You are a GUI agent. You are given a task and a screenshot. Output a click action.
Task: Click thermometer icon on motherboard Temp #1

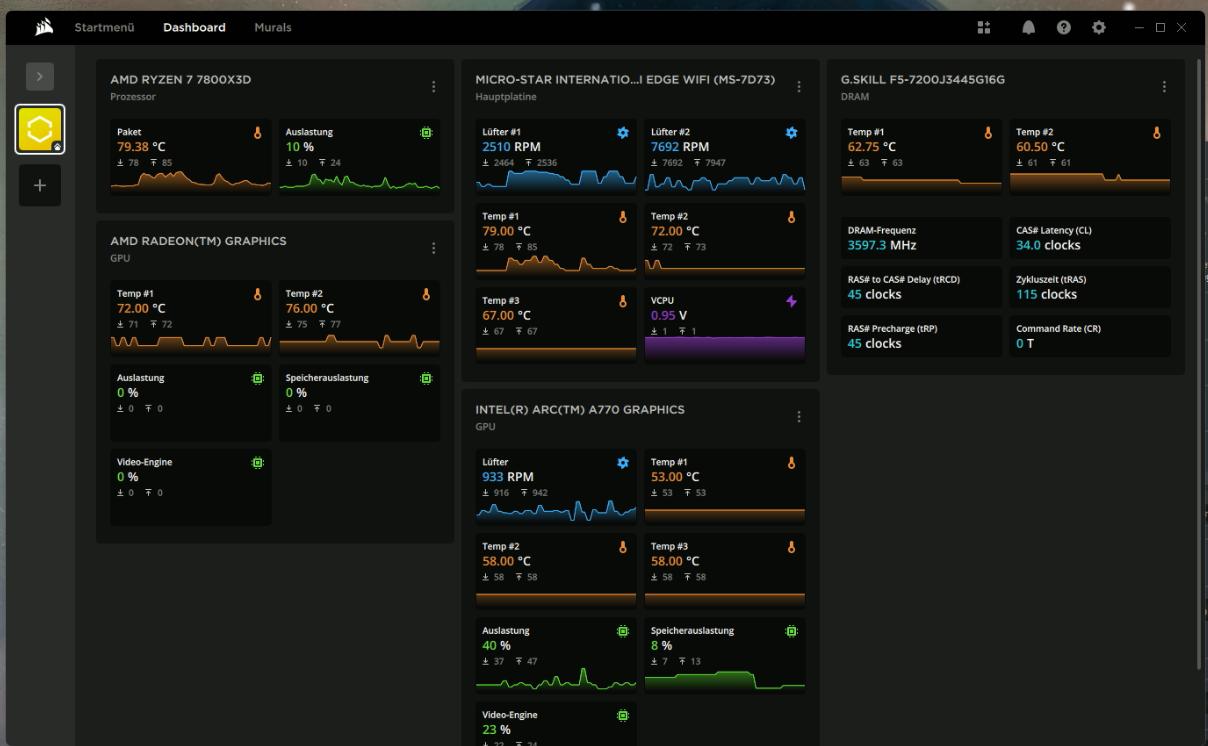tap(623, 216)
